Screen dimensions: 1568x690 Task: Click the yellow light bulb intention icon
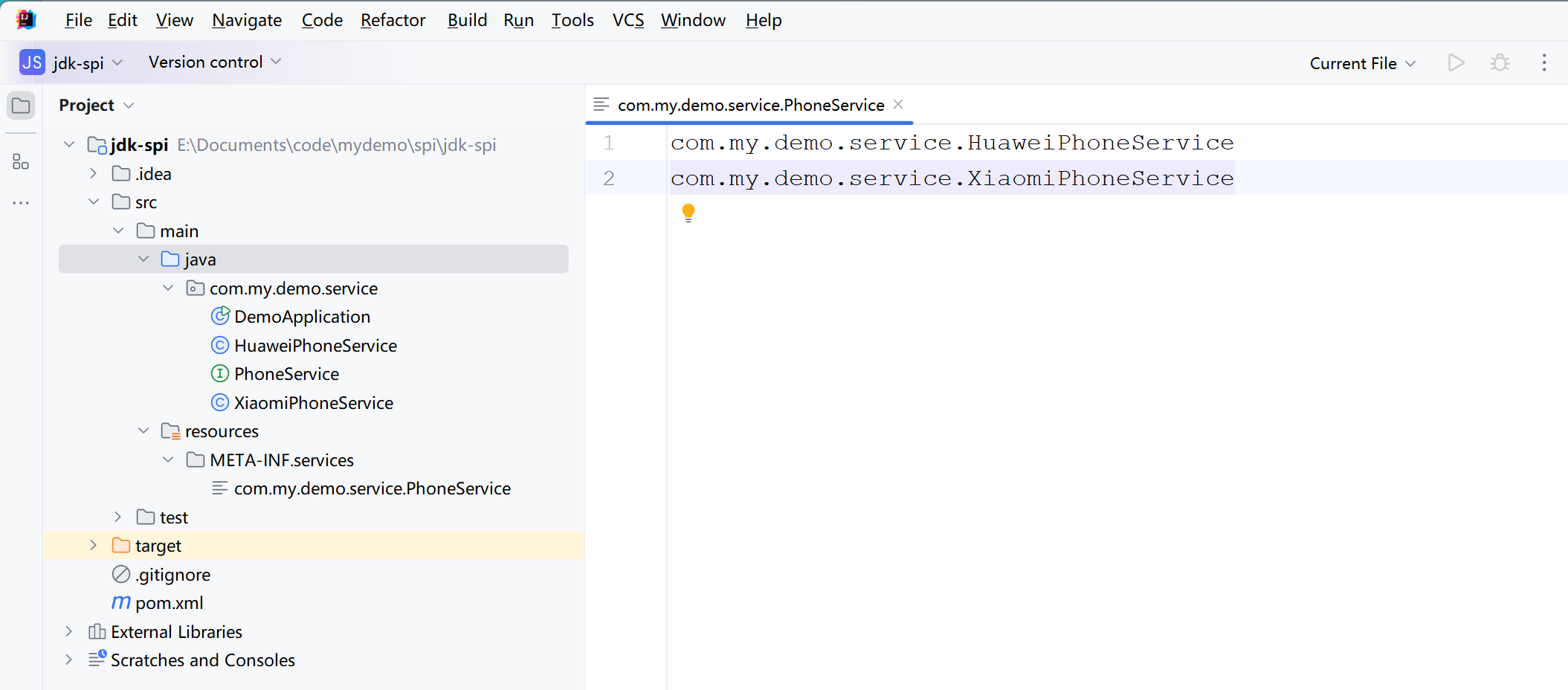point(688,213)
